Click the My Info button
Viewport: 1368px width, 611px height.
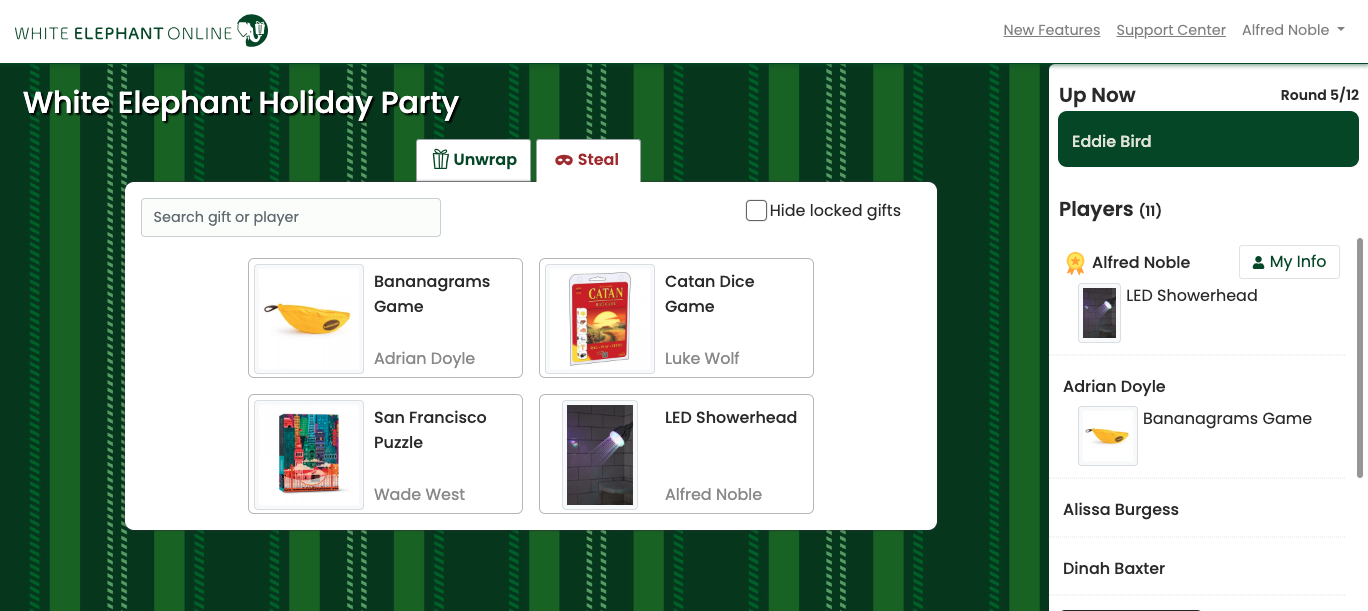1289,262
